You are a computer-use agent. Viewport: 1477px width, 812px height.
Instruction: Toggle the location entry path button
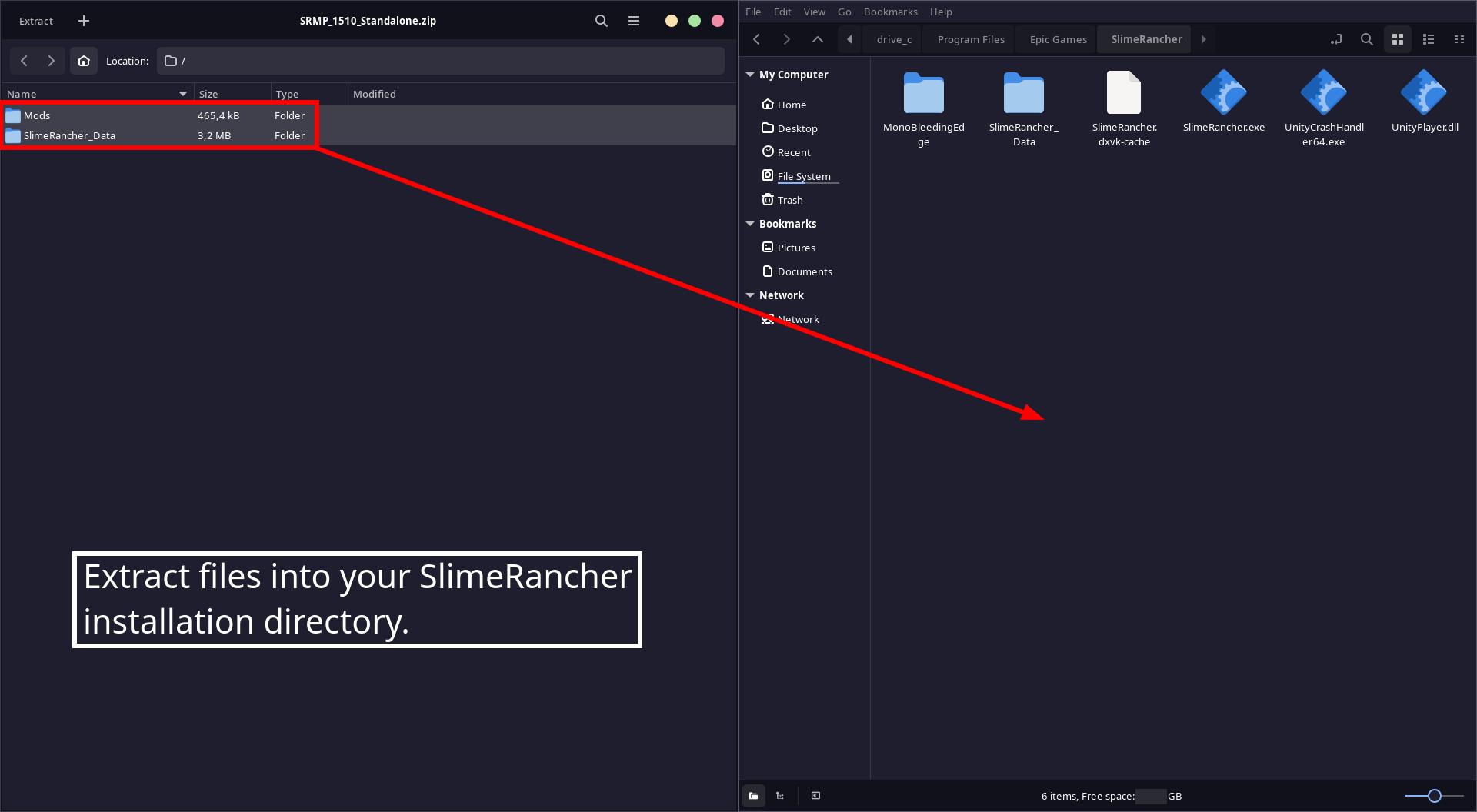pos(1336,39)
